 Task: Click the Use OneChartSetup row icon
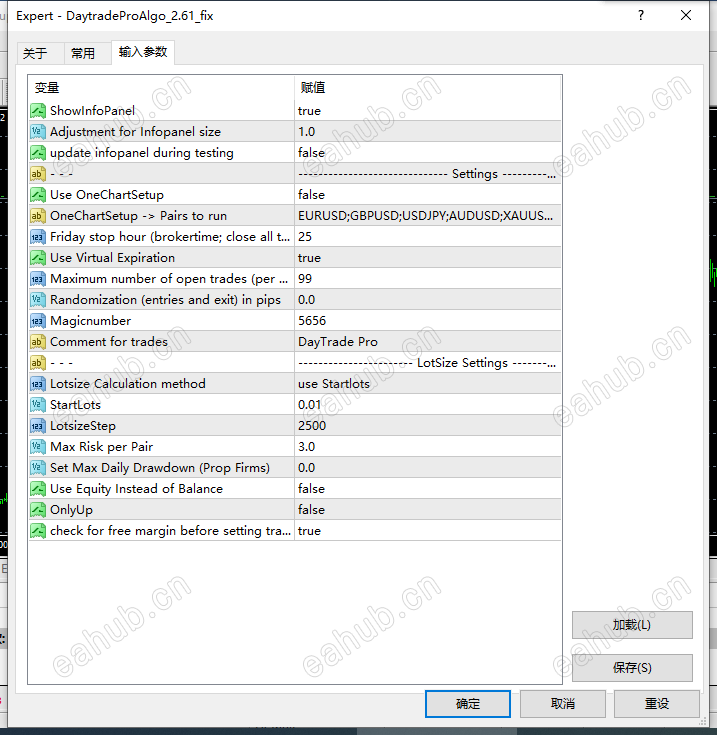click(38, 195)
